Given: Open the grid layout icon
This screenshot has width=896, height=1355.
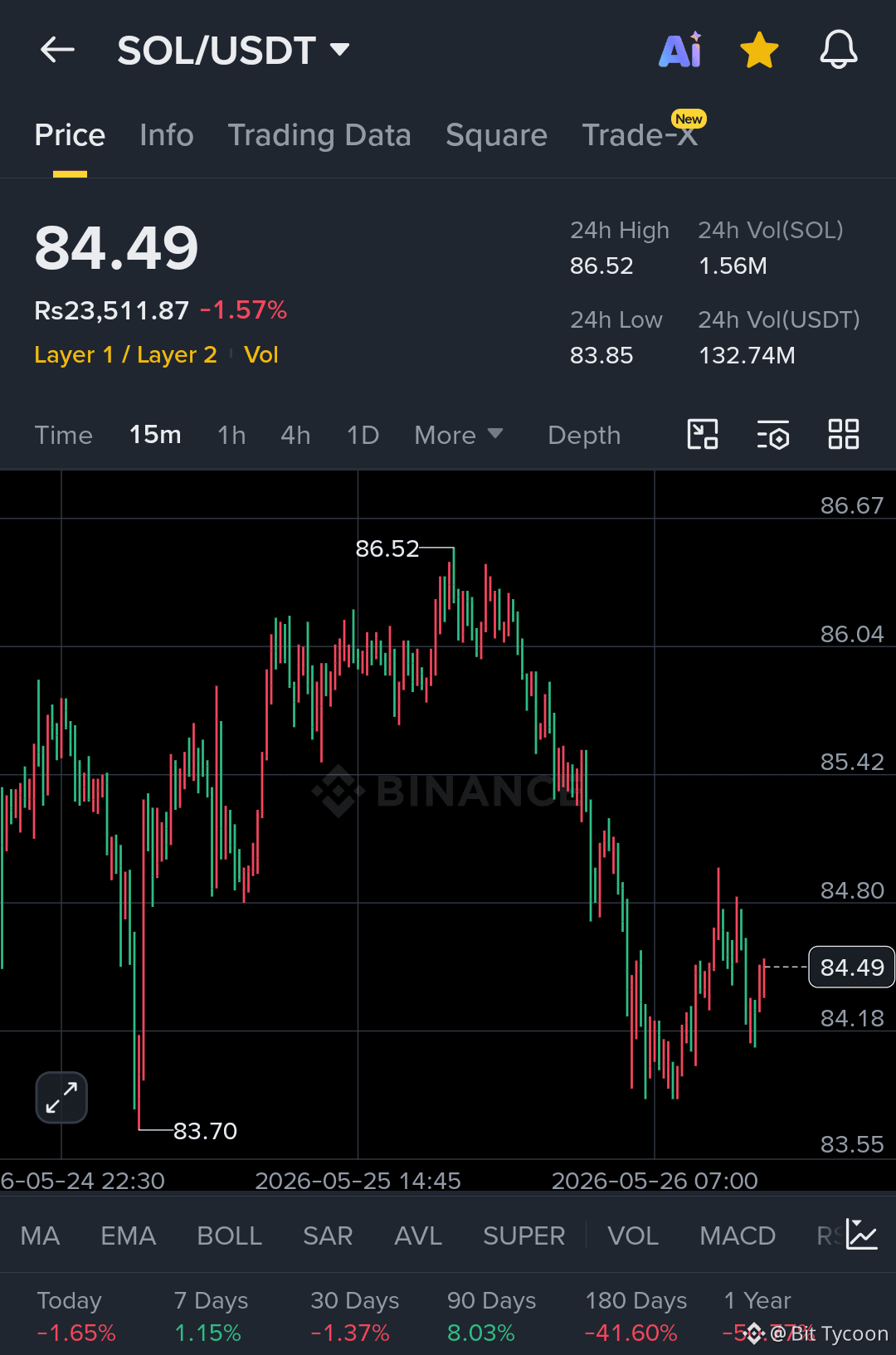Looking at the screenshot, I should click(844, 434).
